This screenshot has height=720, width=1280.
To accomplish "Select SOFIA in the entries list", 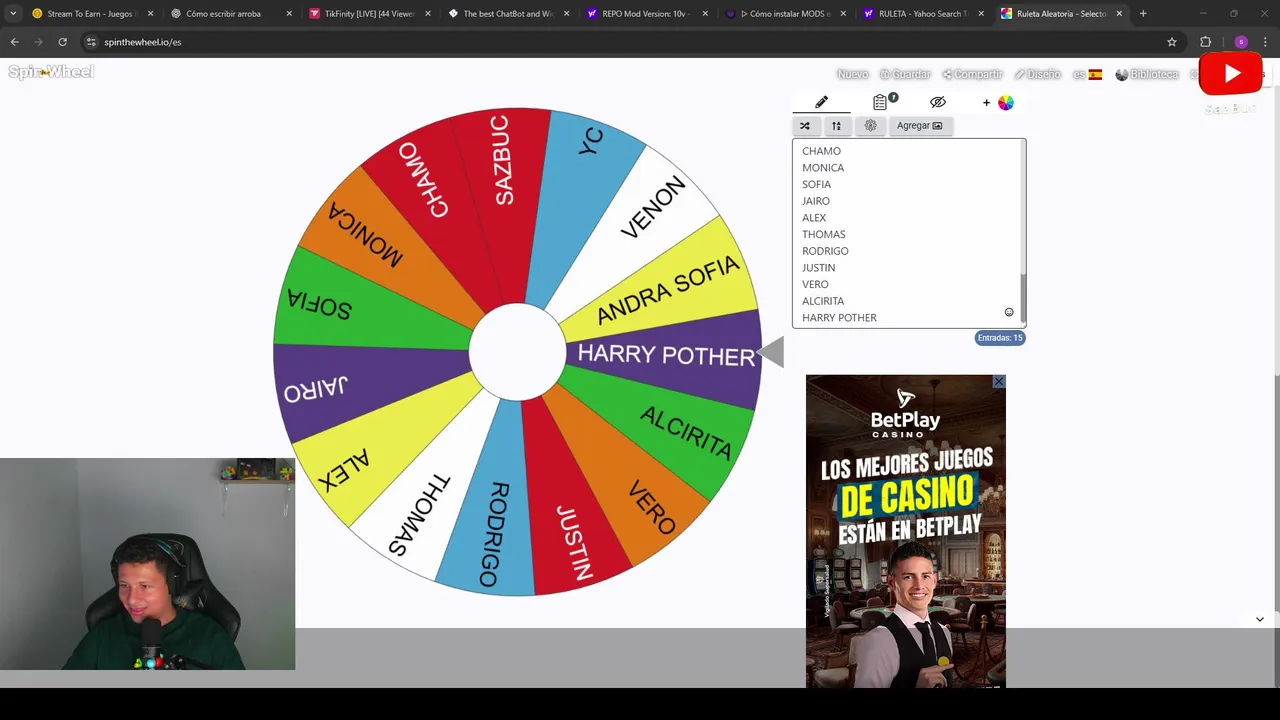I will (816, 184).
